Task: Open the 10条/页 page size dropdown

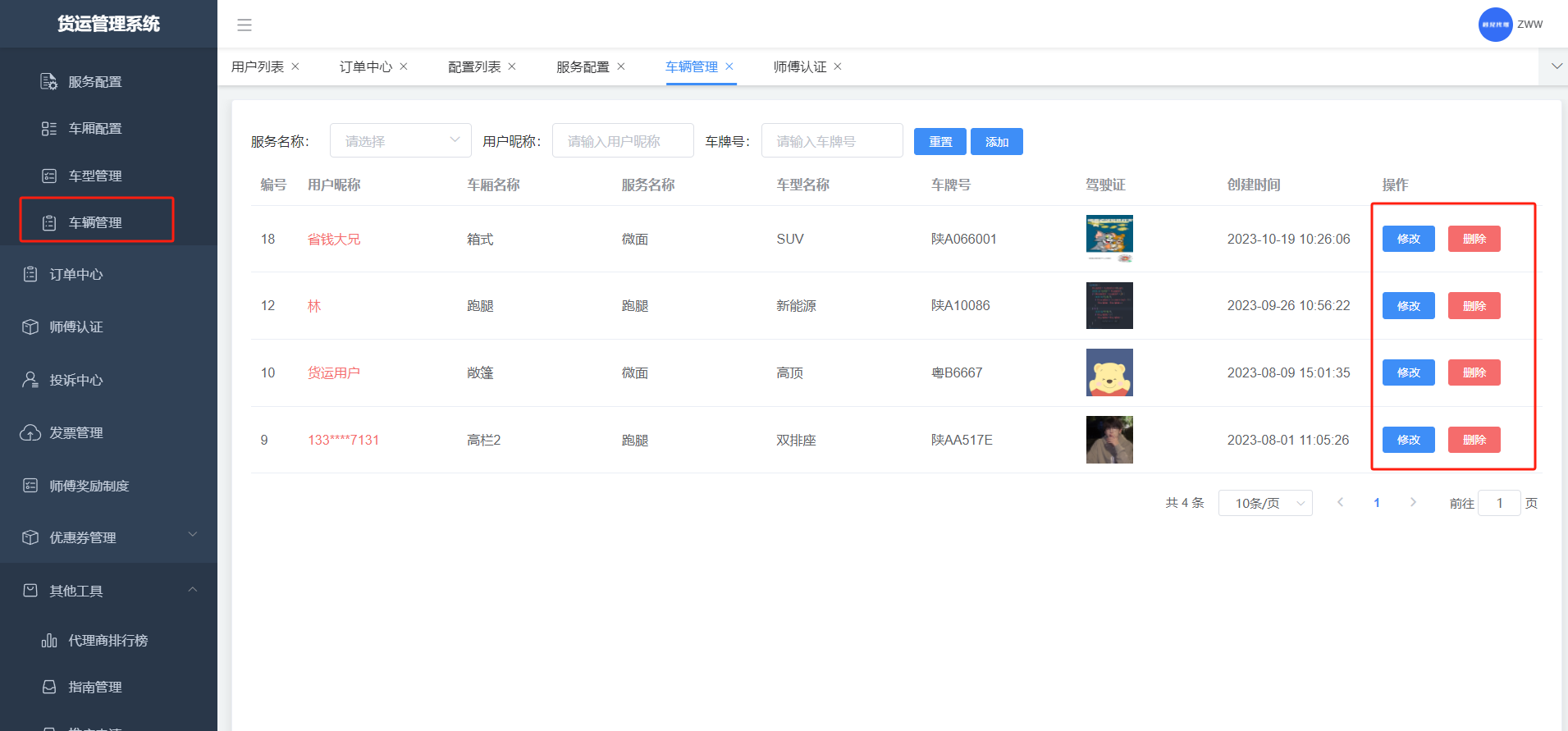Action: tap(1264, 503)
